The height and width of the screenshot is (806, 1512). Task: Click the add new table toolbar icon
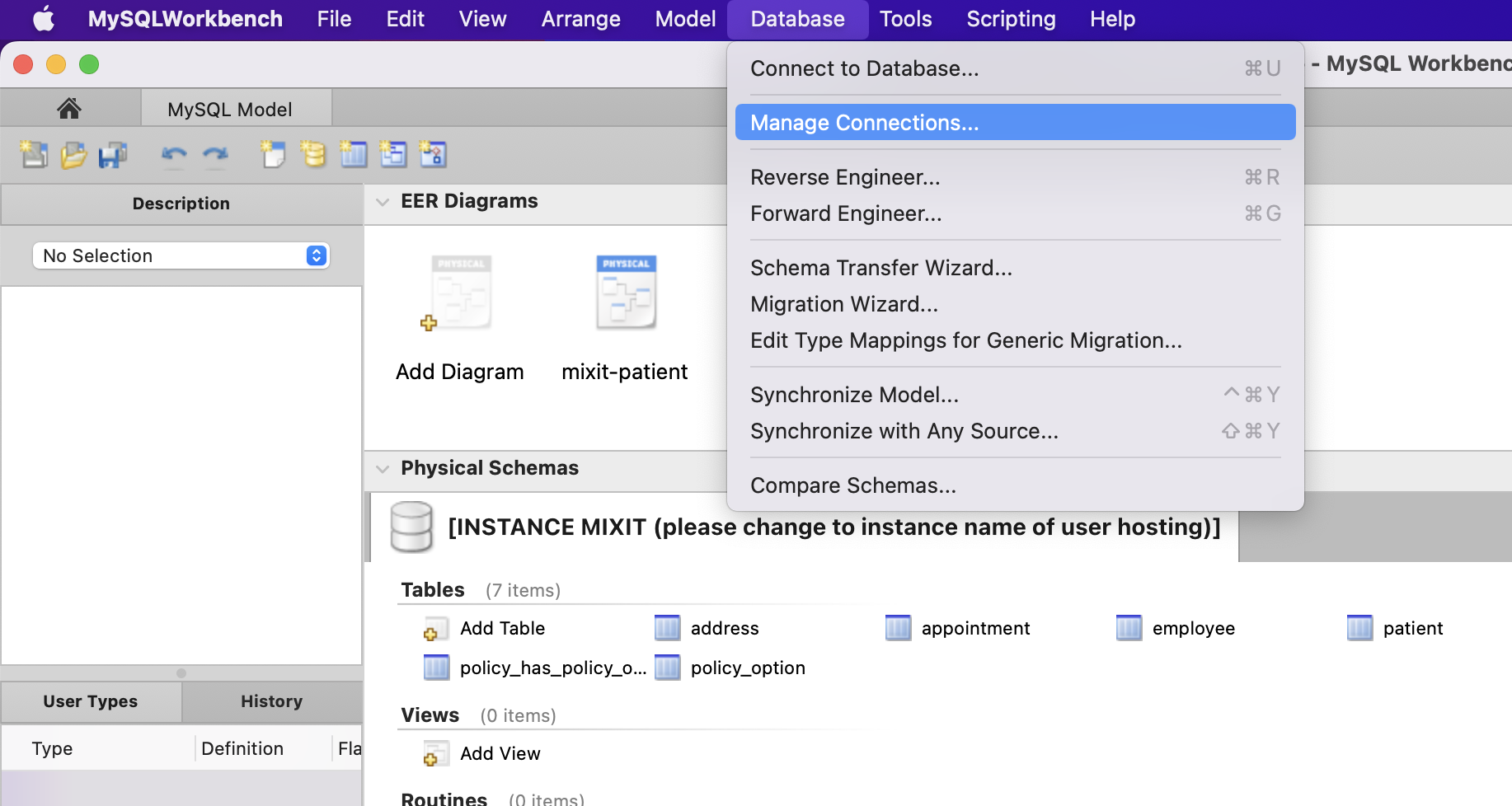[354, 154]
